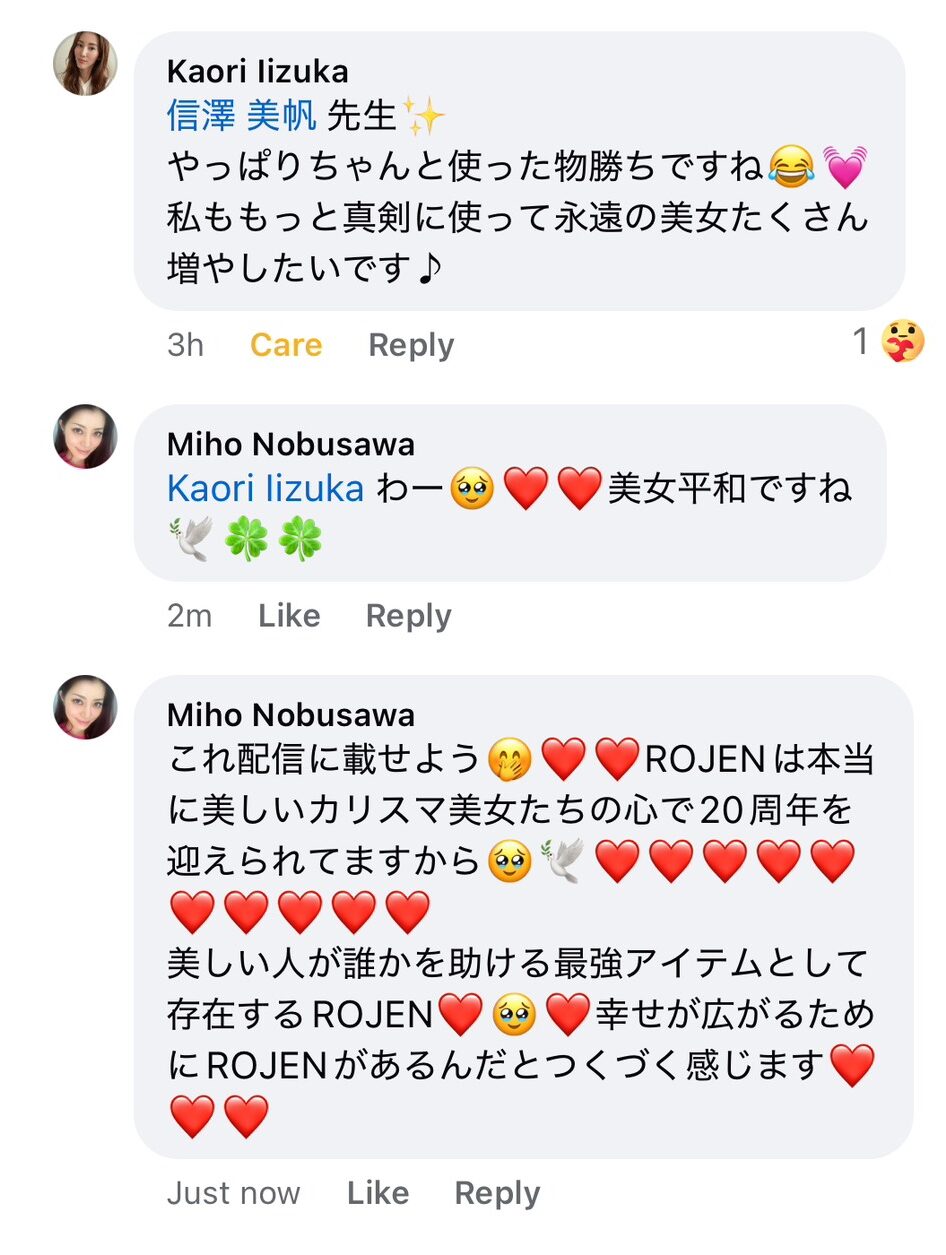Open Miho Nobusawa's name on the last comment
The width and height of the screenshot is (946, 1255).
pyautogui.click(x=290, y=715)
